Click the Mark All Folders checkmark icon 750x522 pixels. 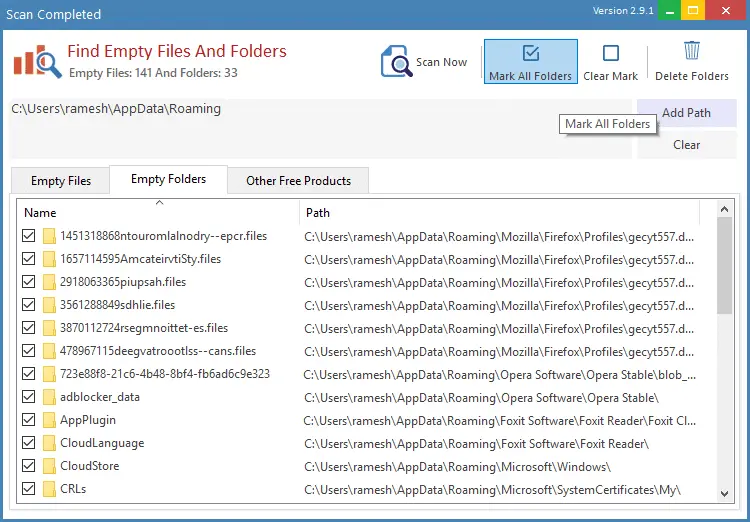point(531,54)
